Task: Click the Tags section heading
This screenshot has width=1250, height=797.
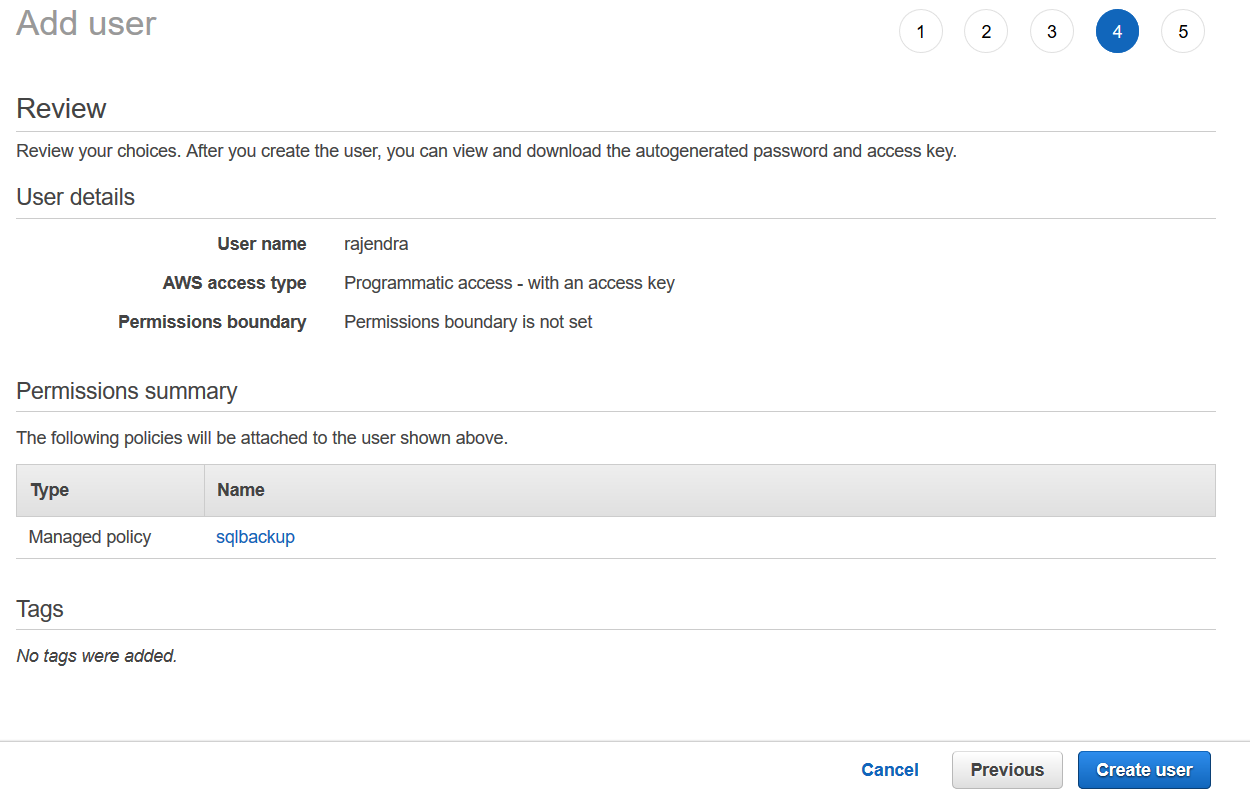Action: pyautogui.click(x=40, y=609)
